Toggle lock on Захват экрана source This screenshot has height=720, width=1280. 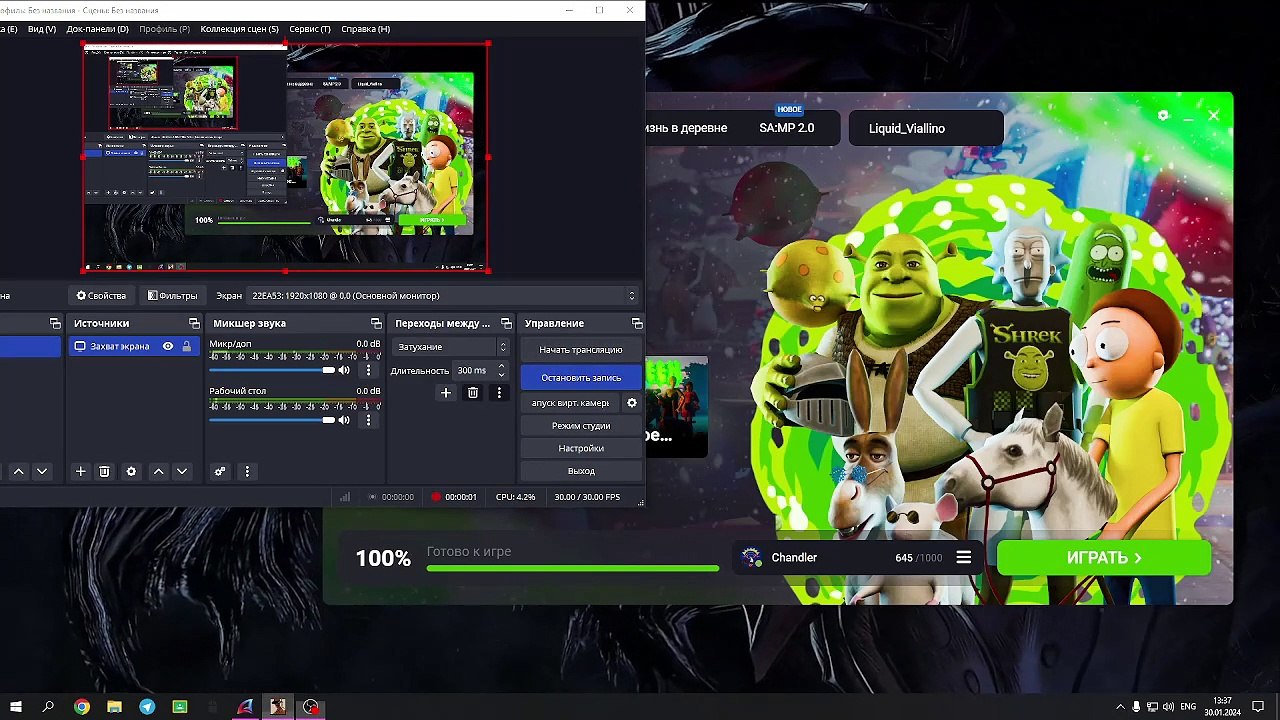pyautogui.click(x=186, y=346)
